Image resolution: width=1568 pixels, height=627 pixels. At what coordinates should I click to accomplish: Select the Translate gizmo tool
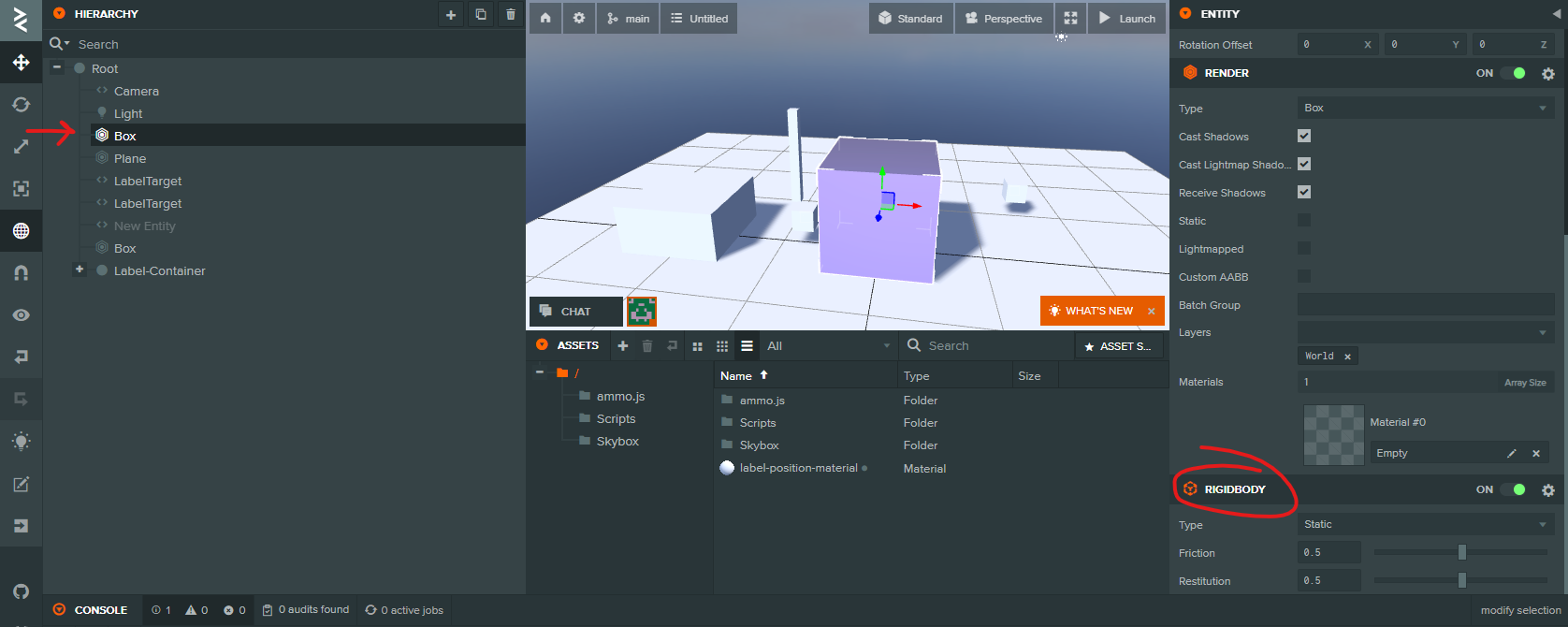(21, 63)
